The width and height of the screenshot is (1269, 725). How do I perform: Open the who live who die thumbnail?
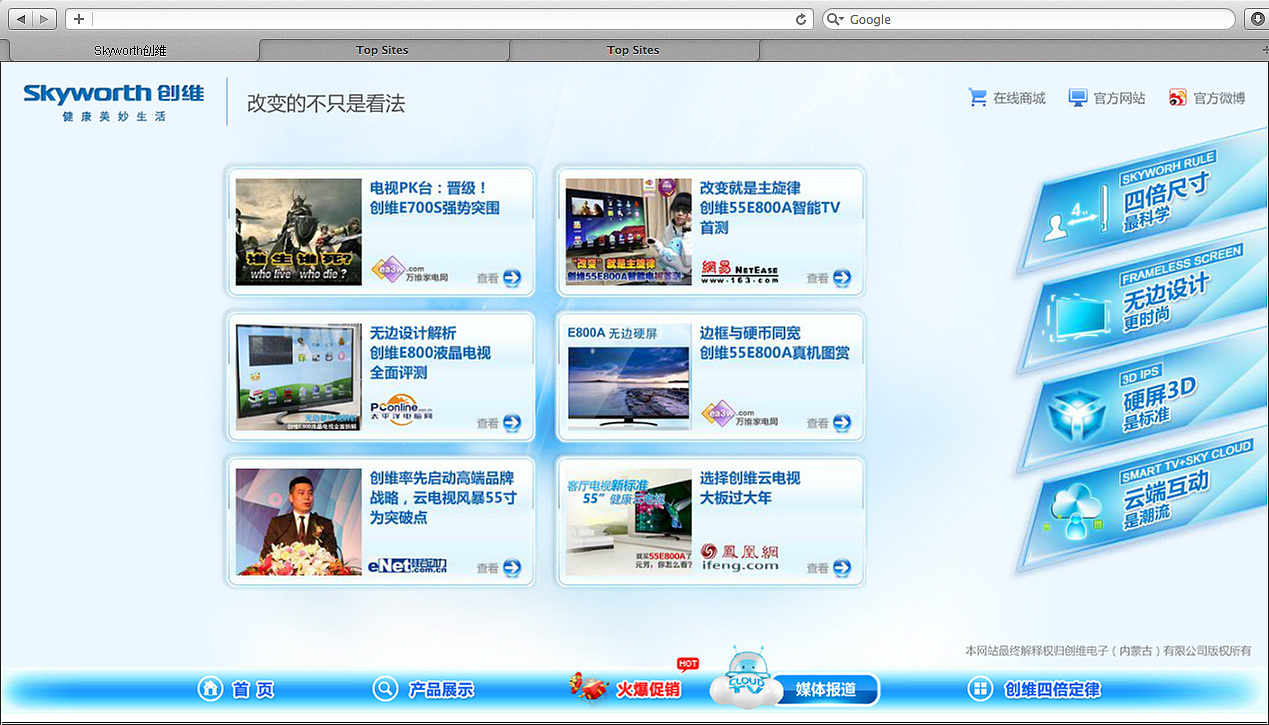(x=298, y=232)
